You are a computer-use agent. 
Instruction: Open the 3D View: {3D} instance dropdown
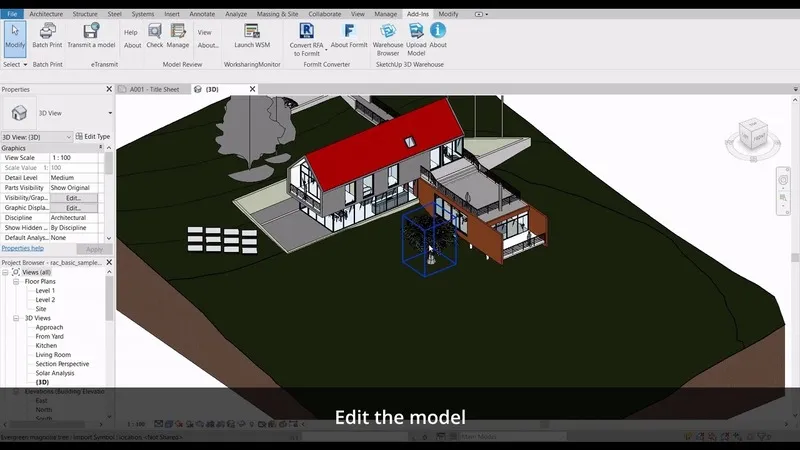click(x=37, y=137)
